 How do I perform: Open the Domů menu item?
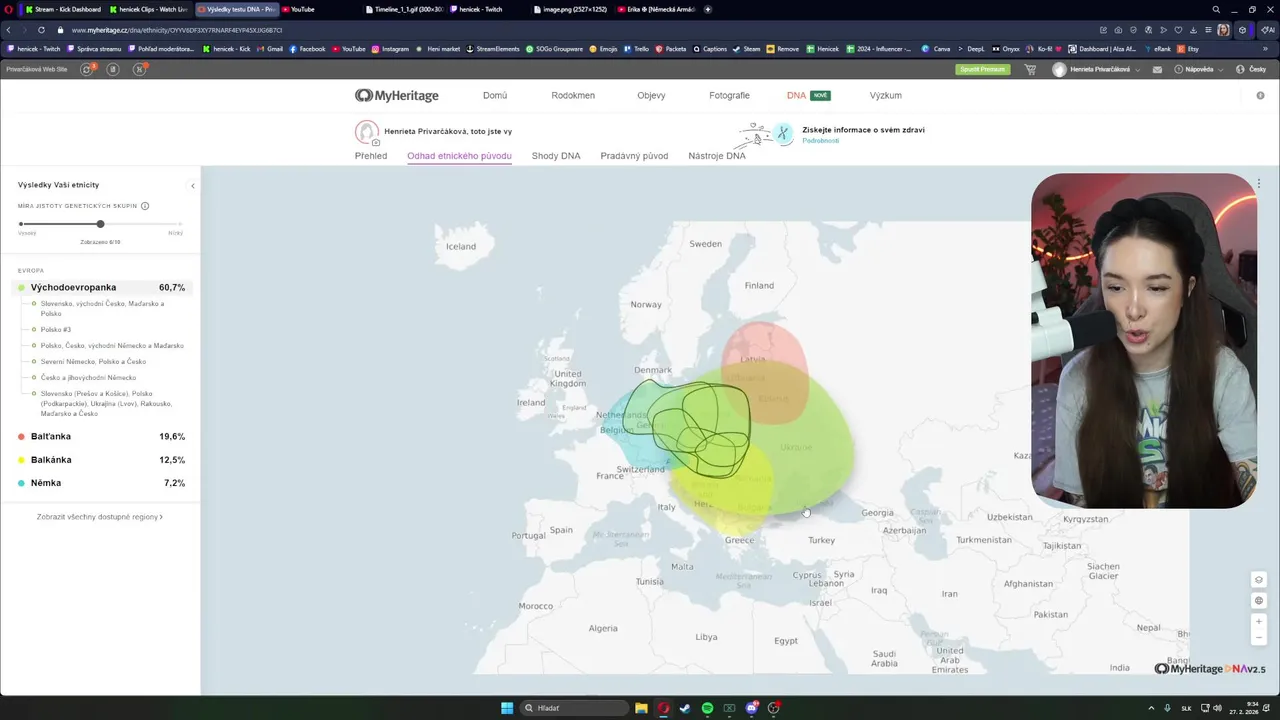coord(495,96)
